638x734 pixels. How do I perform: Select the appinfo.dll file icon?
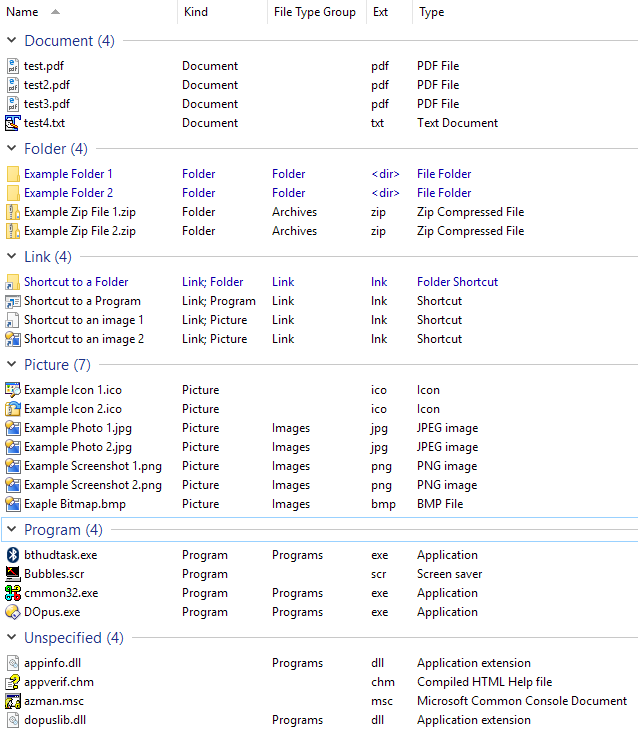13,663
